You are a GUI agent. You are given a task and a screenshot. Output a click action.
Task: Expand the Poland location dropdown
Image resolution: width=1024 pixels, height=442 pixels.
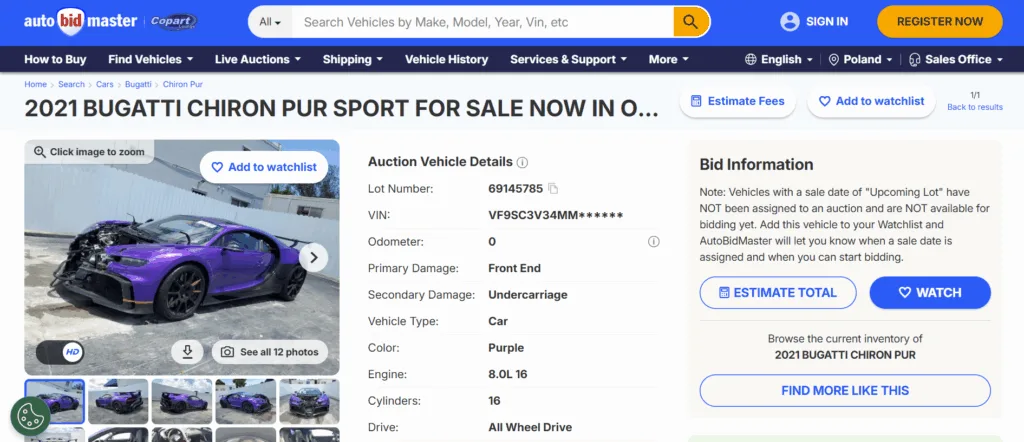pos(862,59)
